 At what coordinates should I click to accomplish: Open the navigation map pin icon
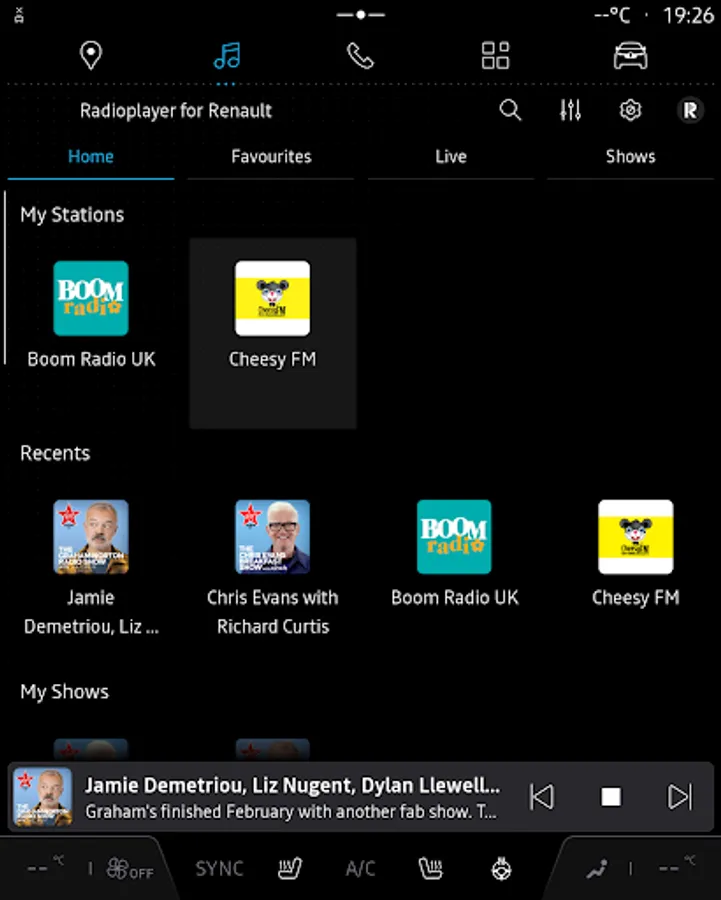(91, 56)
